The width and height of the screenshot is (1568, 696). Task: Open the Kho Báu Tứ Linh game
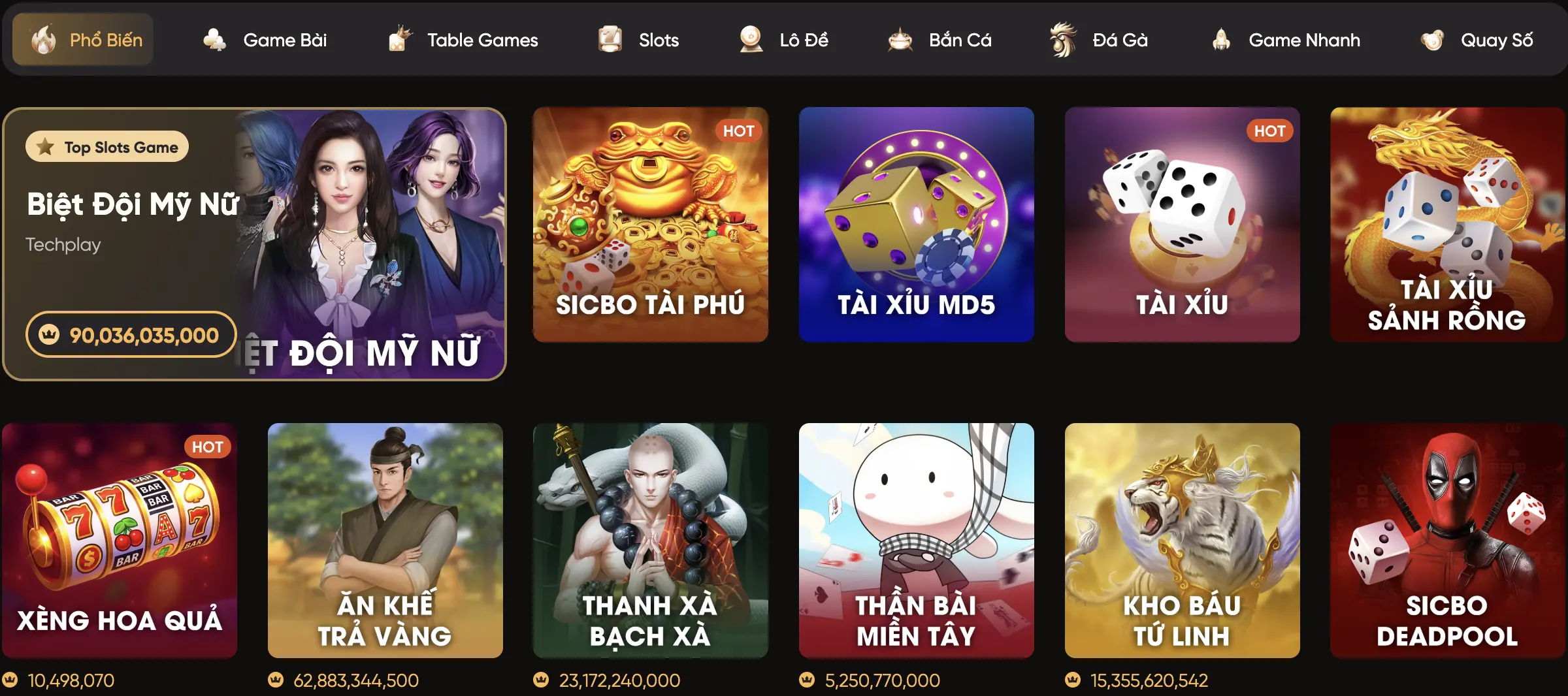pos(1182,541)
